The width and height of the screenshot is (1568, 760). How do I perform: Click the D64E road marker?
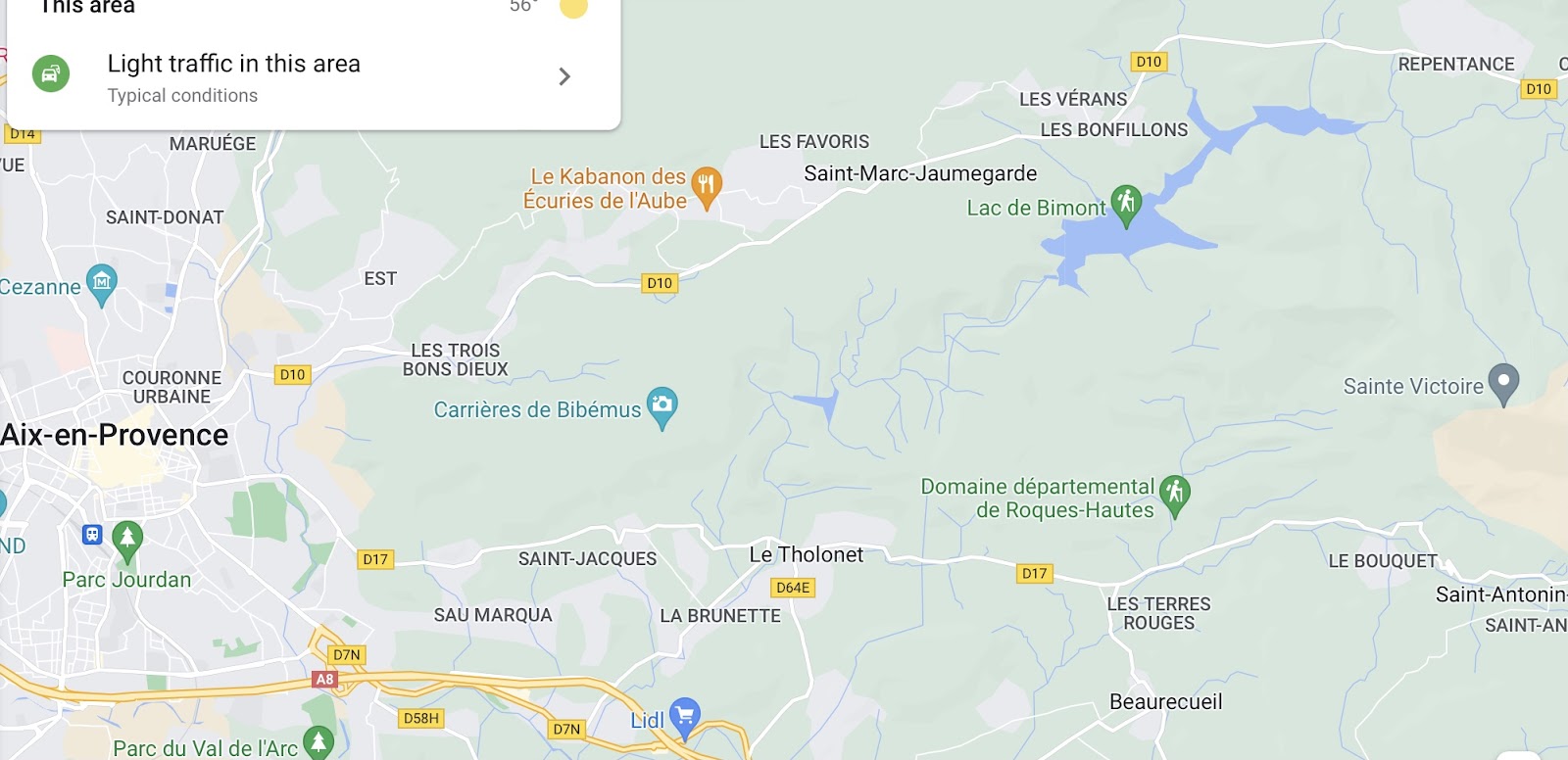point(793,588)
